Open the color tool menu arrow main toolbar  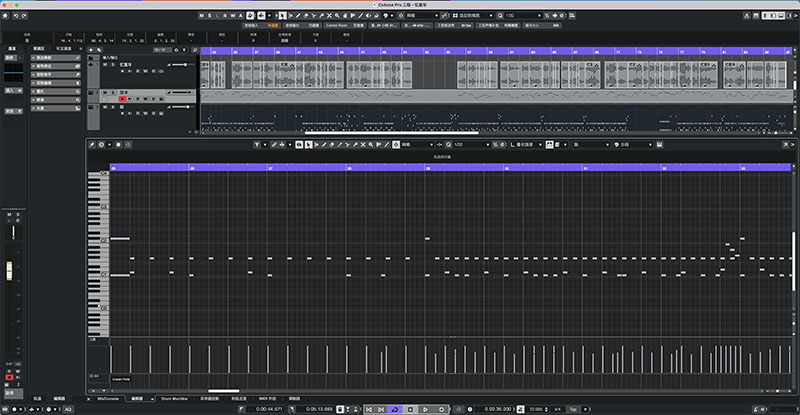pos(391,15)
